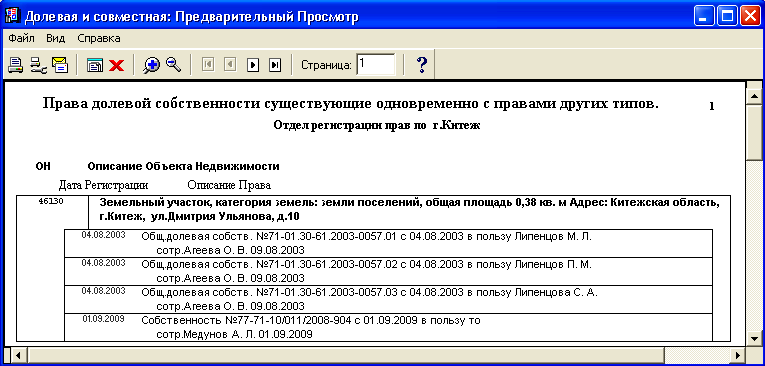Click heading 'Описание Объекта Недвижимости'
The height and width of the screenshot is (366, 765).
click(183, 166)
